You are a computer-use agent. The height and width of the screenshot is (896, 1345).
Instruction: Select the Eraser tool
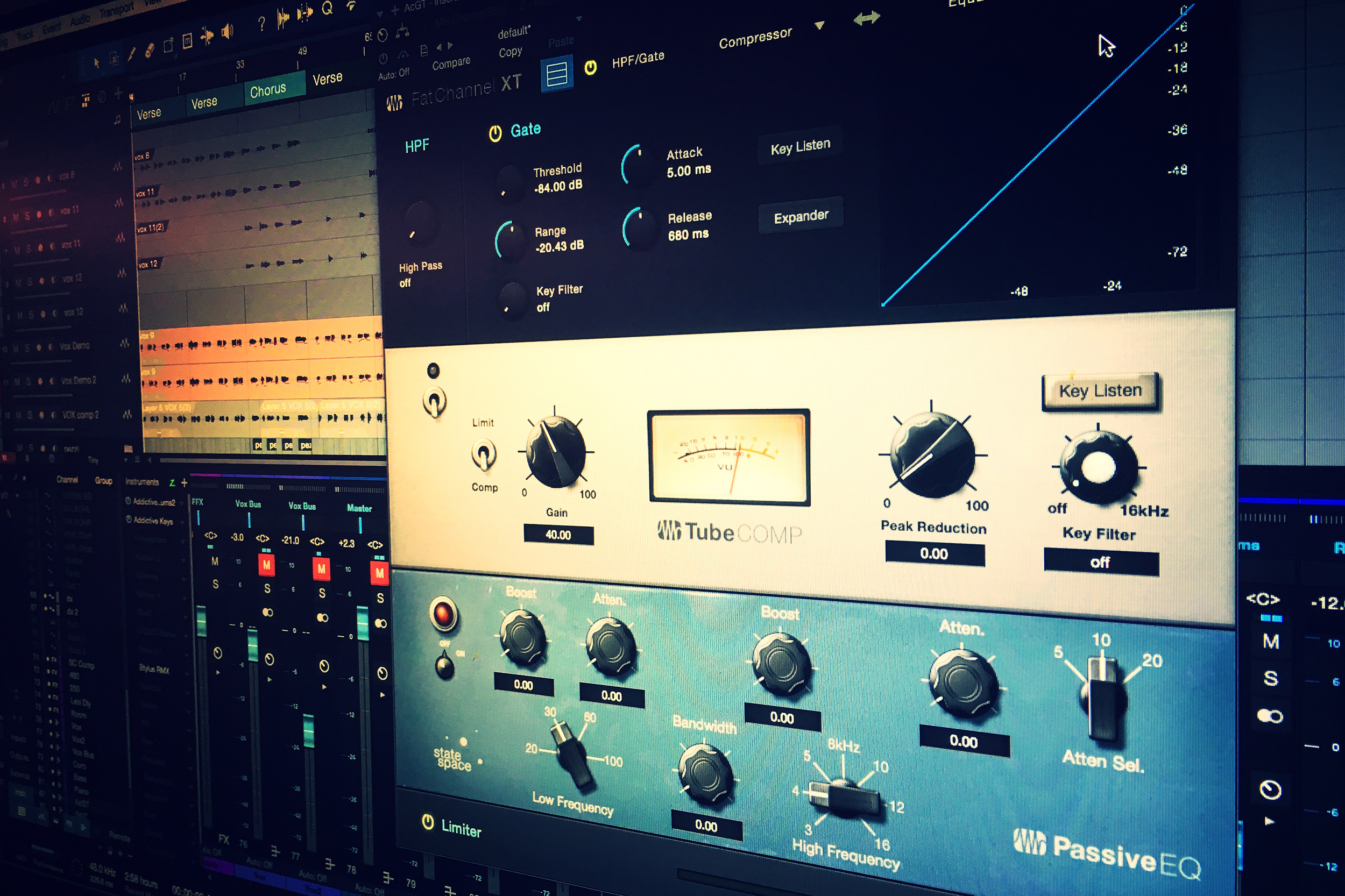coord(150,51)
